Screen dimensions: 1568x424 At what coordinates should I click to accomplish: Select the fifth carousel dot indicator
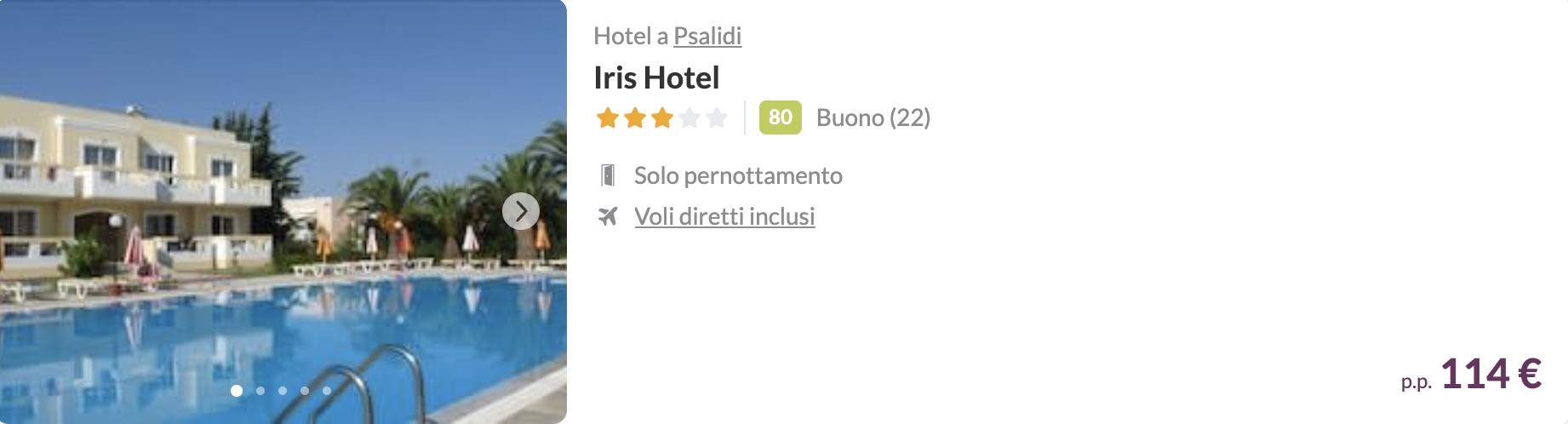[327, 391]
